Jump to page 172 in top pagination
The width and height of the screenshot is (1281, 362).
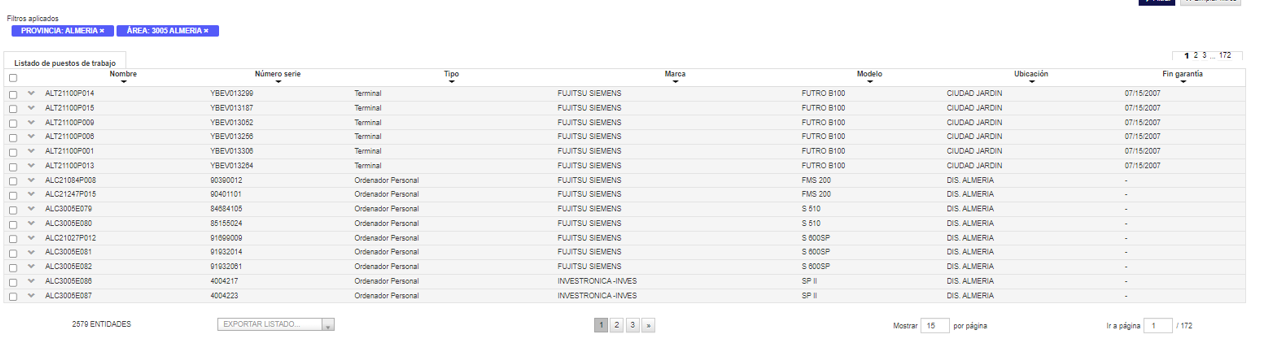coord(1225,56)
